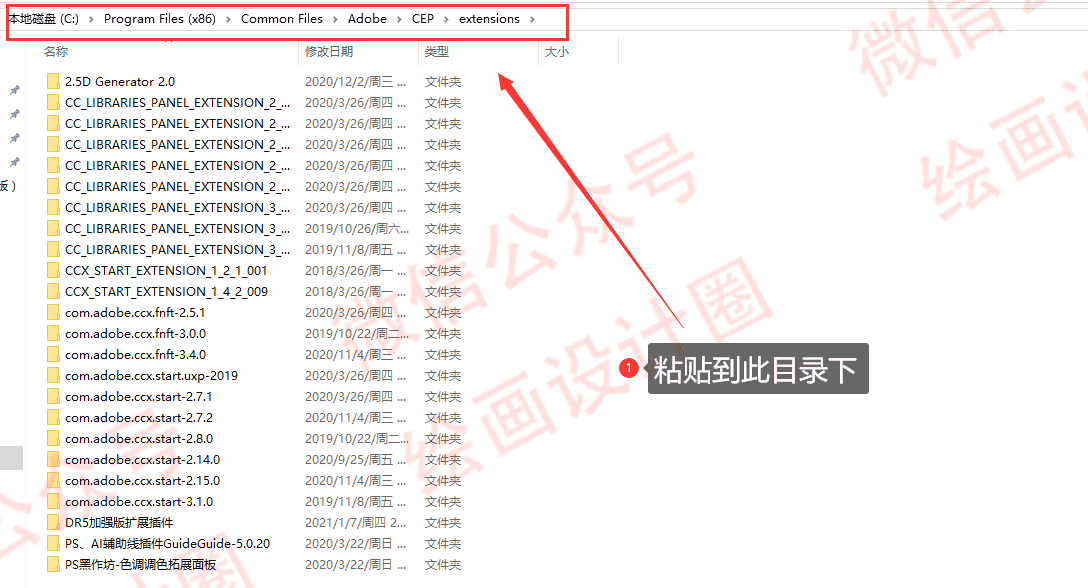1088x588 pixels.
Task: Go to Common Files breadcrumb
Action: (x=282, y=19)
